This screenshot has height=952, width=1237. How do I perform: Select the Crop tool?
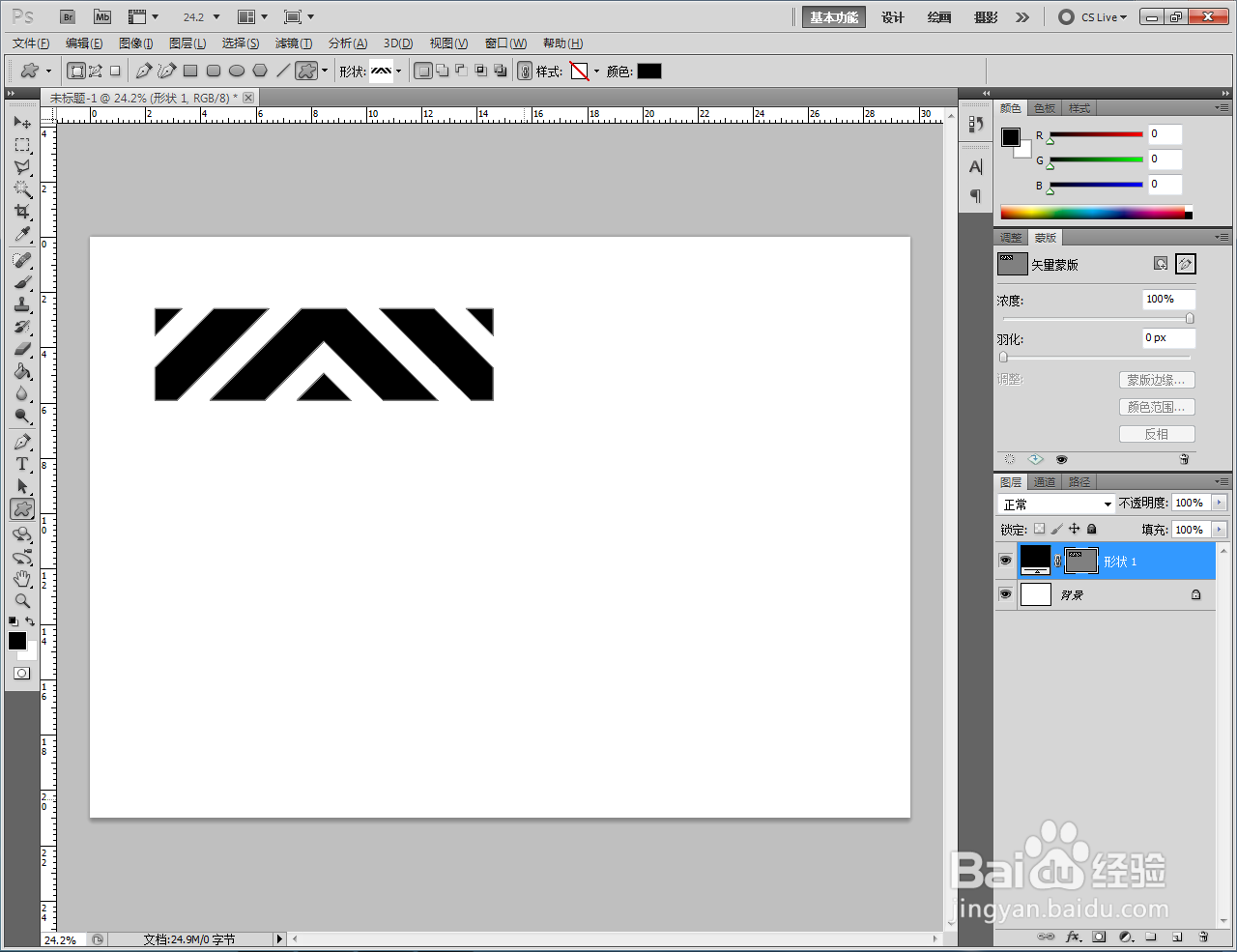click(x=22, y=212)
